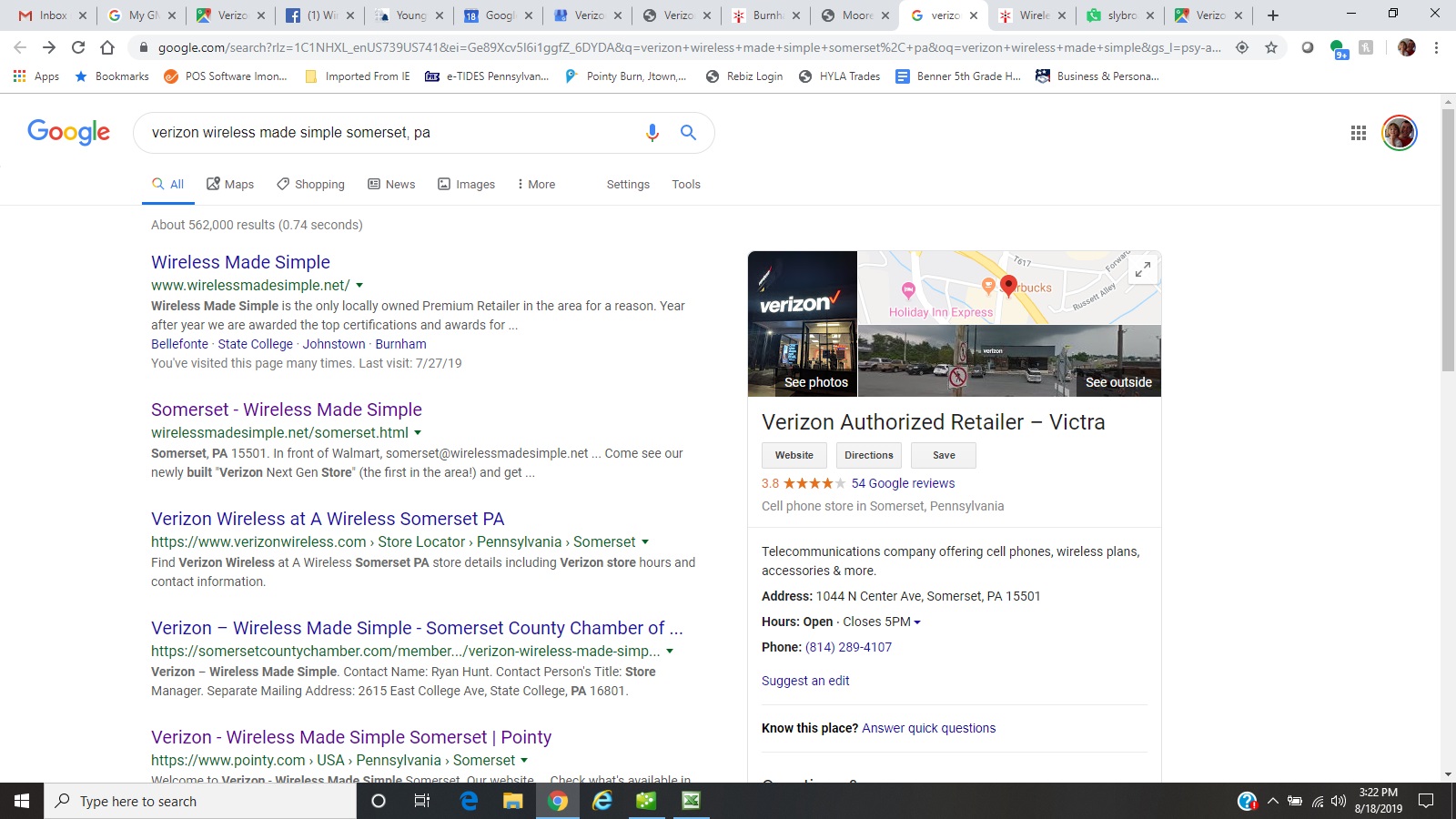Image resolution: width=1456 pixels, height=819 pixels.
Task: Open the Chrome three-dot menu
Action: (x=1436, y=47)
